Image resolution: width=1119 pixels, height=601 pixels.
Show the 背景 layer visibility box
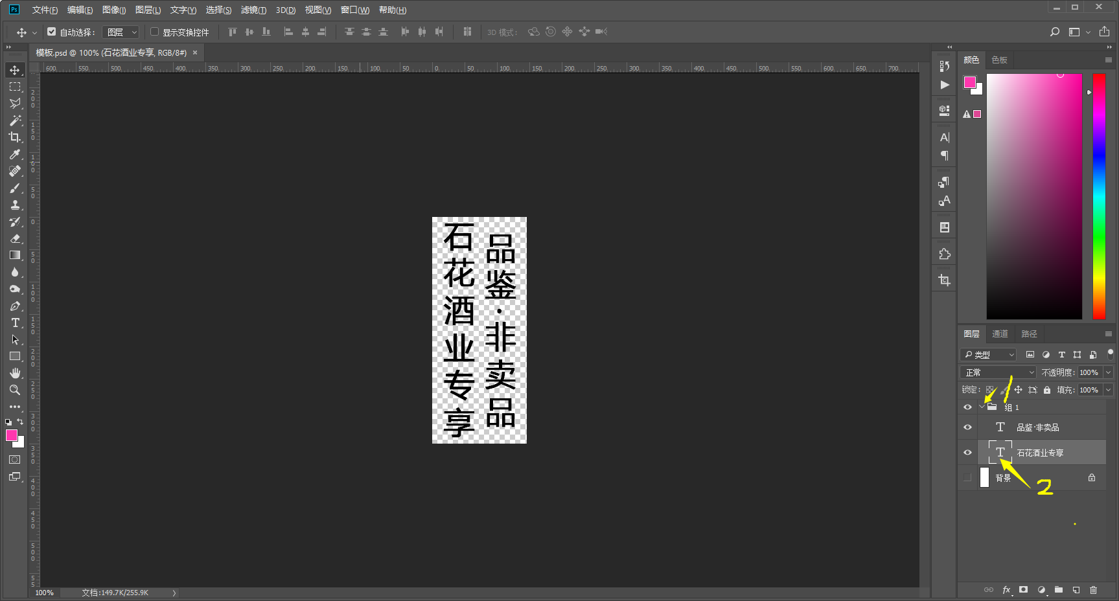pyautogui.click(x=968, y=478)
